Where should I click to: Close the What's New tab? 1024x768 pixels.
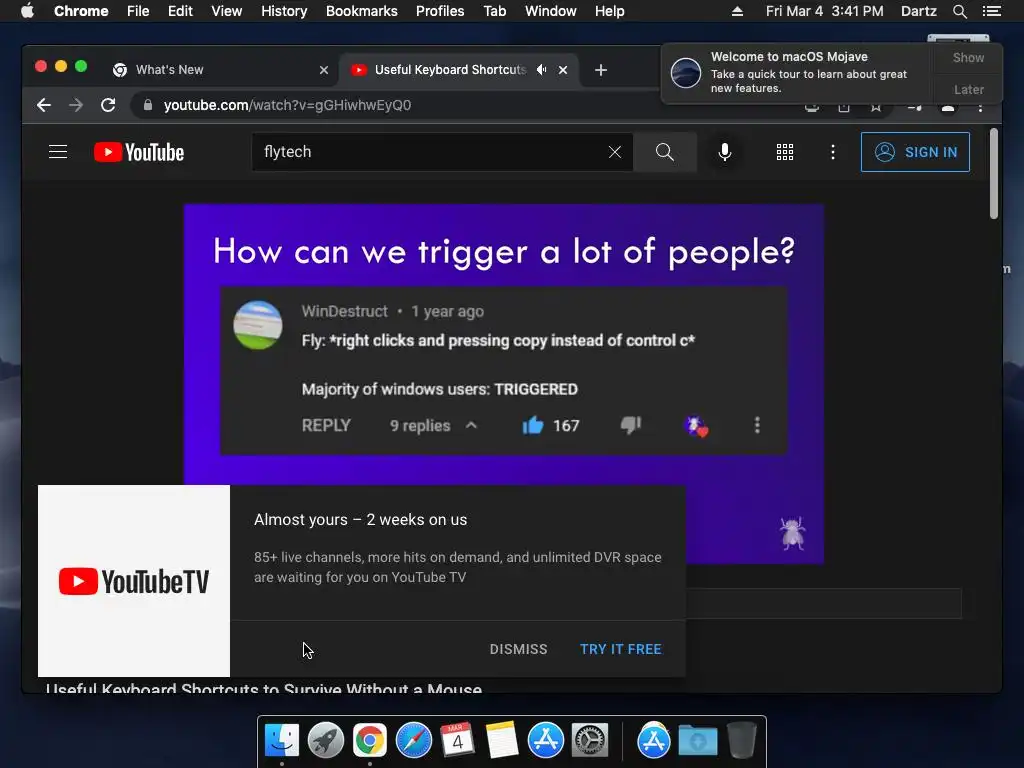[324, 70]
